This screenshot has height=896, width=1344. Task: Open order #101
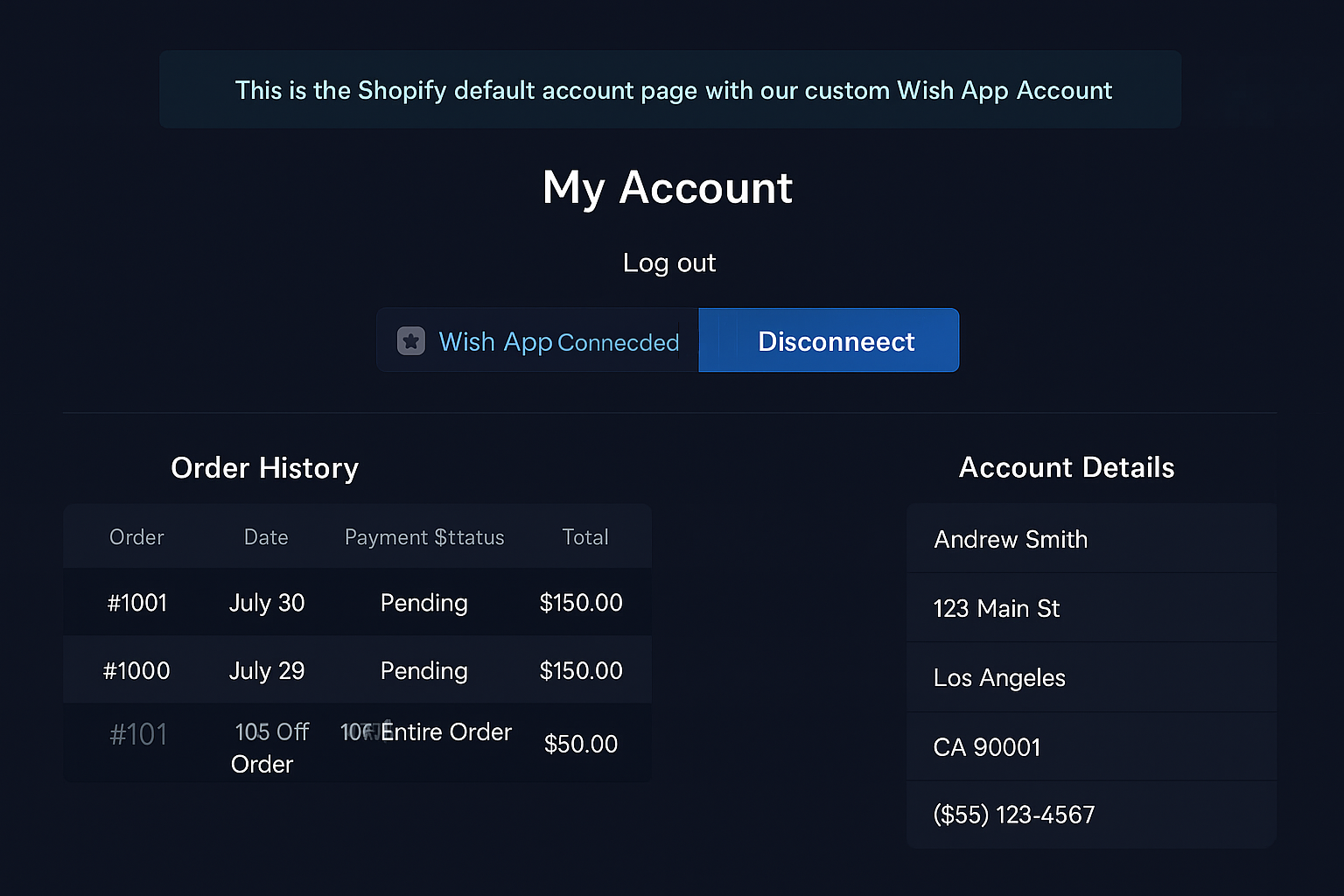point(138,734)
